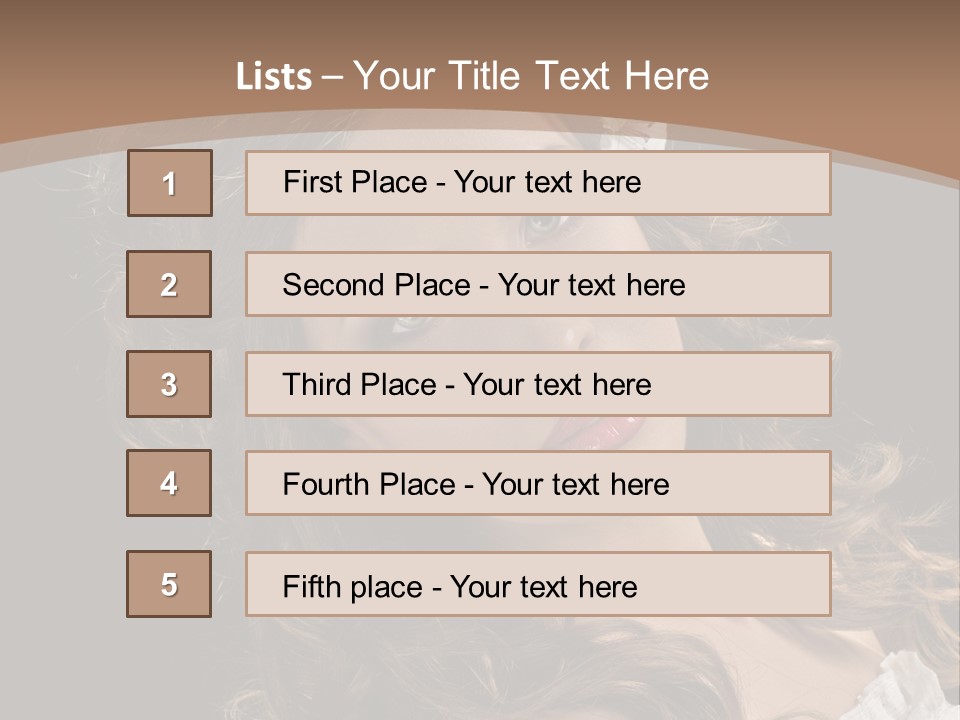Image resolution: width=960 pixels, height=720 pixels.
Task: Select the 'Fourth Place' text placeholder
Action: click(x=538, y=484)
